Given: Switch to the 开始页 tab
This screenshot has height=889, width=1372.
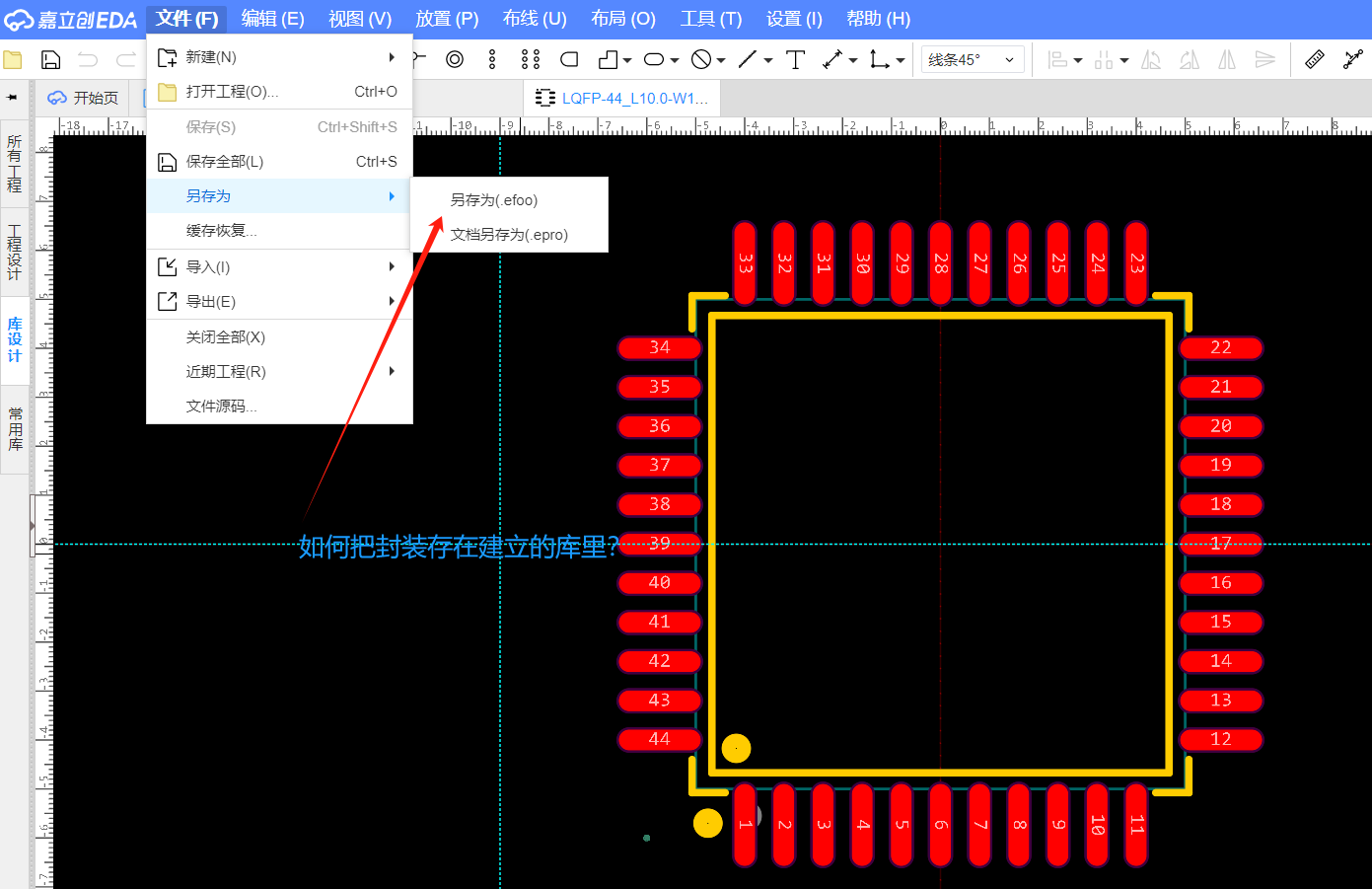Looking at the screenshot, I should tap(85, 98).
